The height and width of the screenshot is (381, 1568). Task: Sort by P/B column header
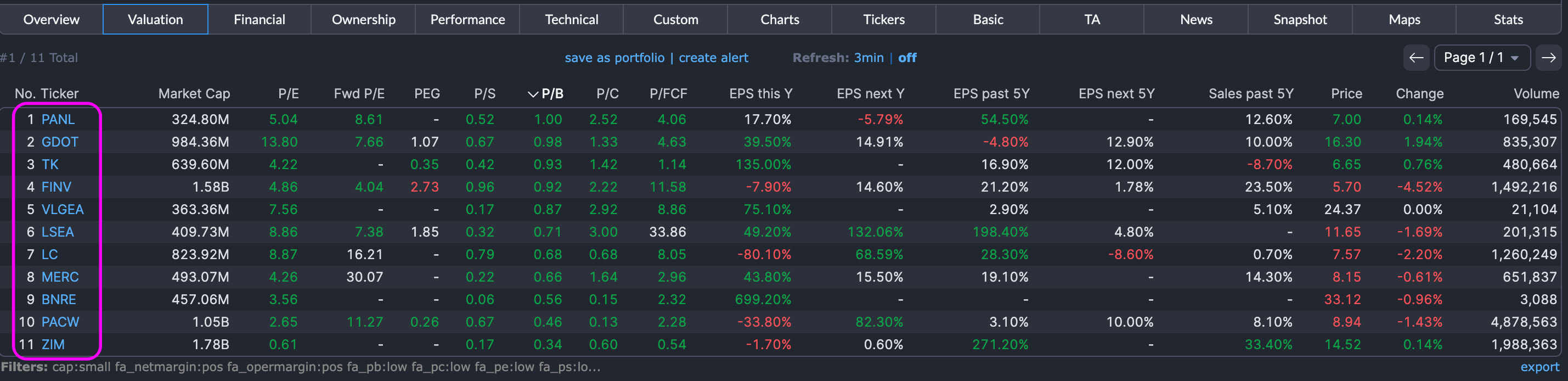[x=545, y=94]
